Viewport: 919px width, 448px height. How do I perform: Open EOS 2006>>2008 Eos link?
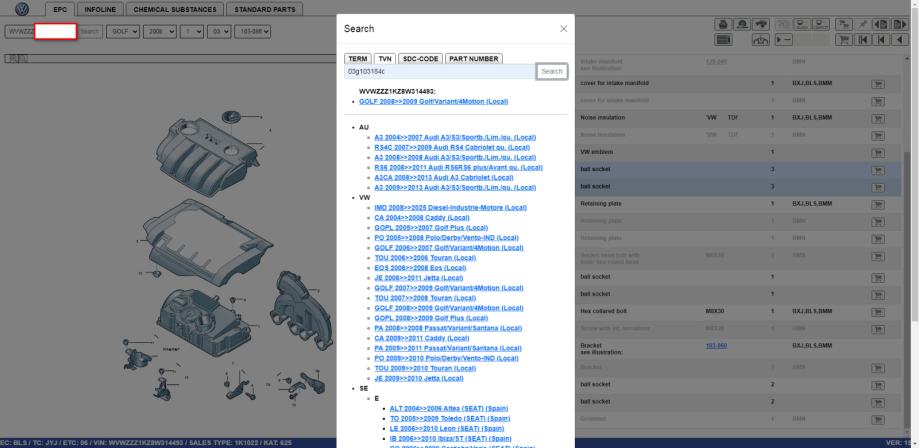click(418, 268)
